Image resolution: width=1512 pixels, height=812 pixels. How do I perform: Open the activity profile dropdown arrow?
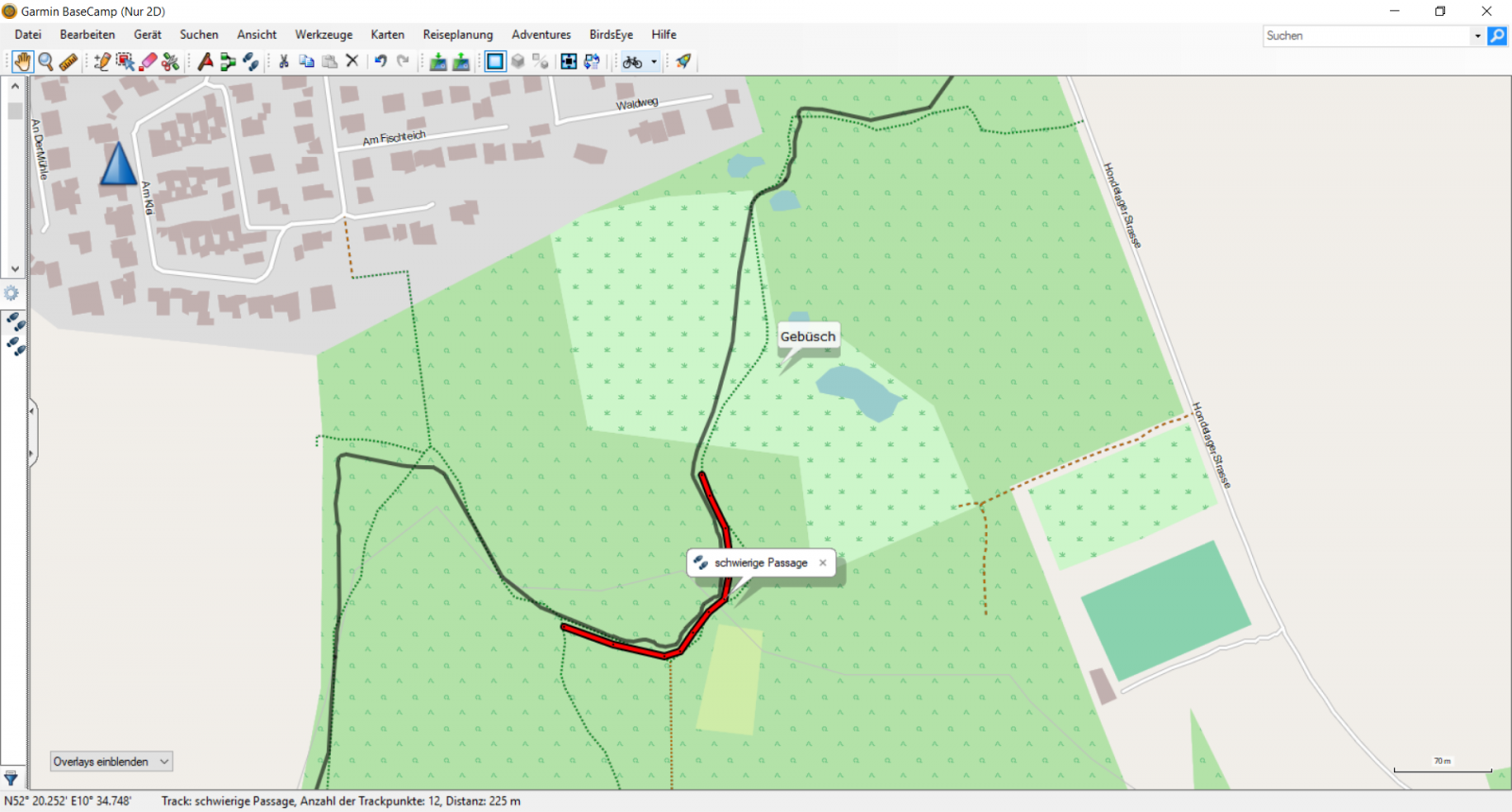[x=654, y=62]
